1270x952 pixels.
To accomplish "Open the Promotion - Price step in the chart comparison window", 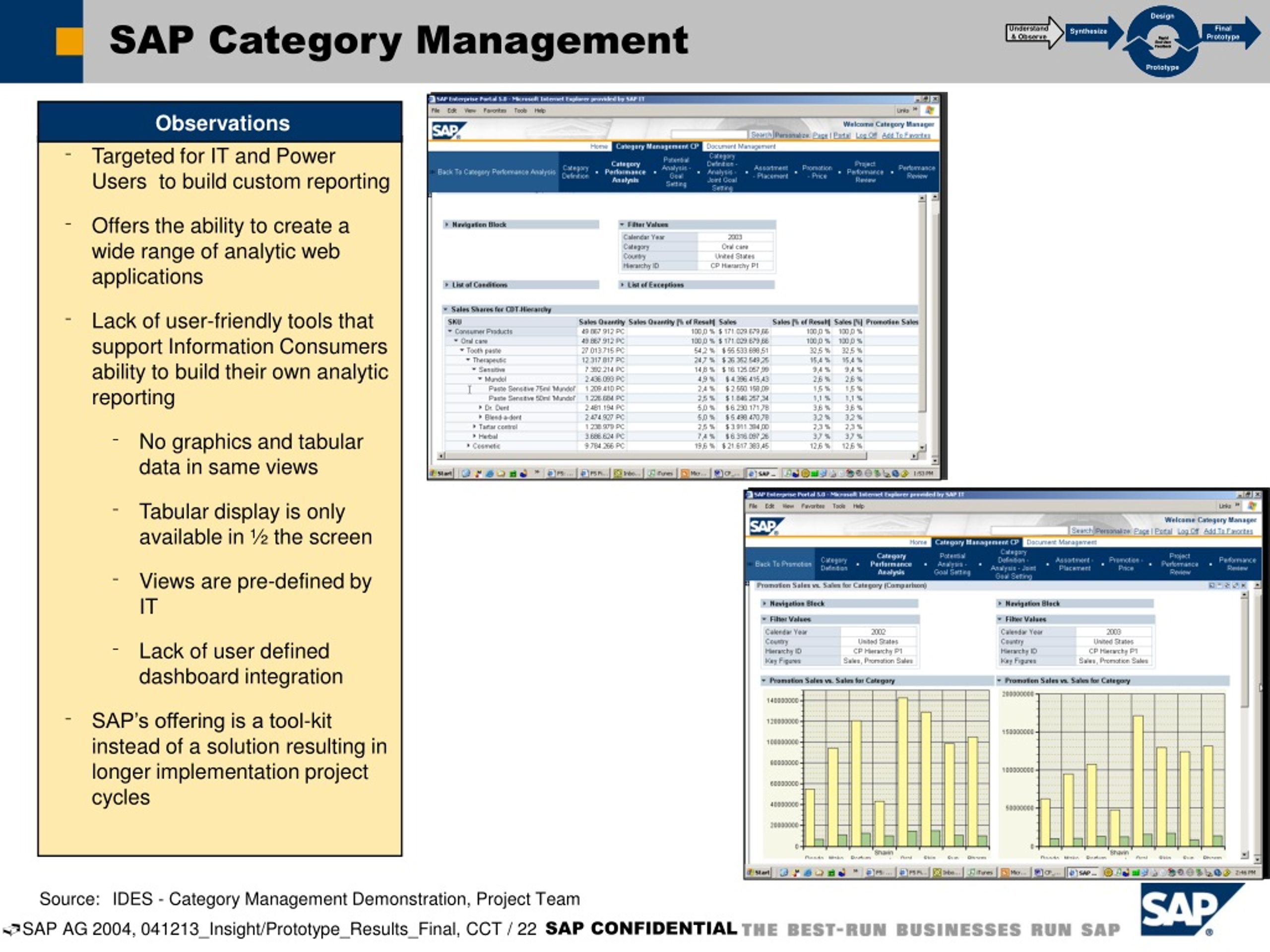I will pos(1125,564).
